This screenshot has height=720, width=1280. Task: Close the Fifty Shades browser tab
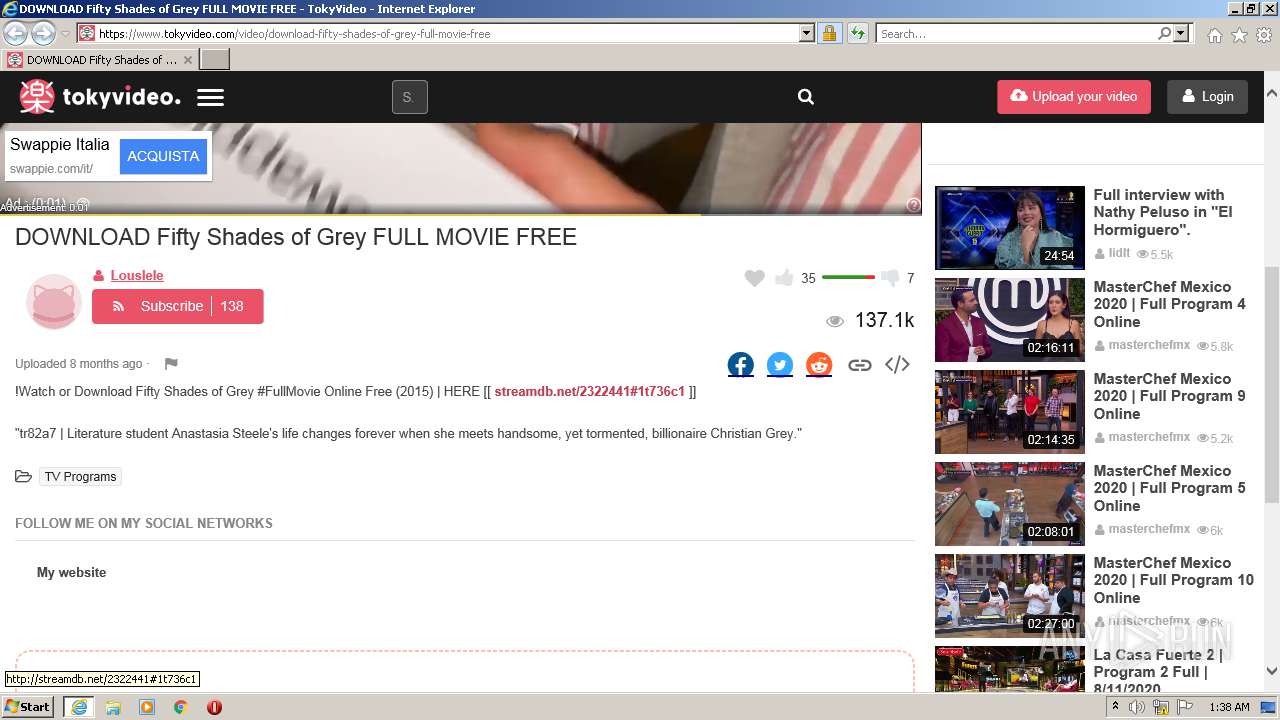[x=187, y=60]
